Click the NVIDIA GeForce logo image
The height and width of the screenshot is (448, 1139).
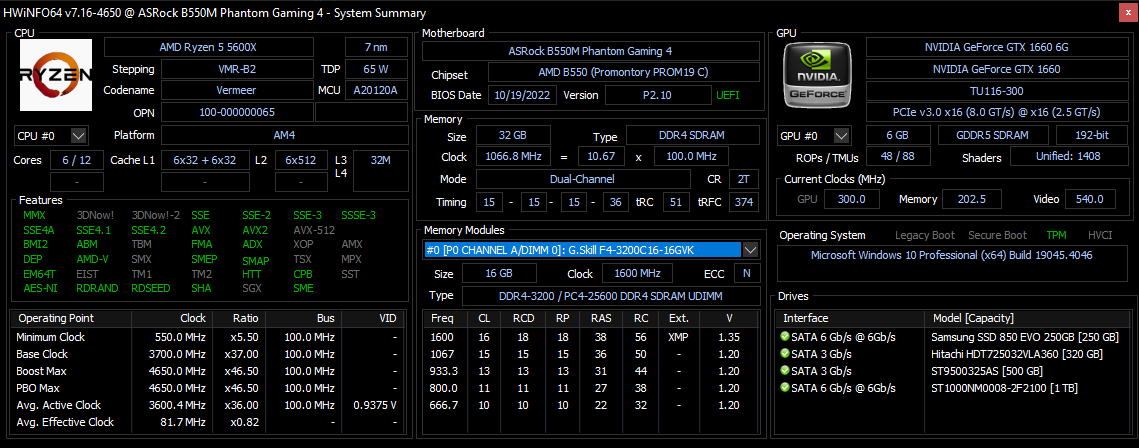(x=817, y=75)
